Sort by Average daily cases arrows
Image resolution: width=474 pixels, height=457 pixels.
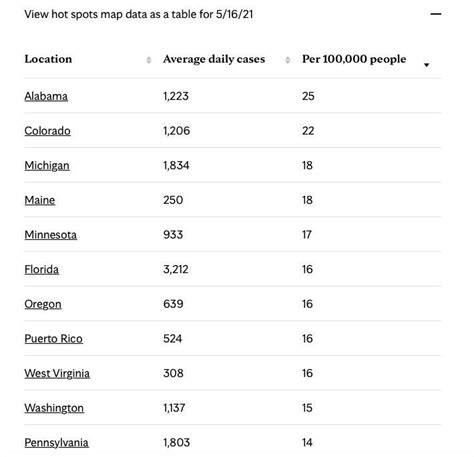(288, 60)
